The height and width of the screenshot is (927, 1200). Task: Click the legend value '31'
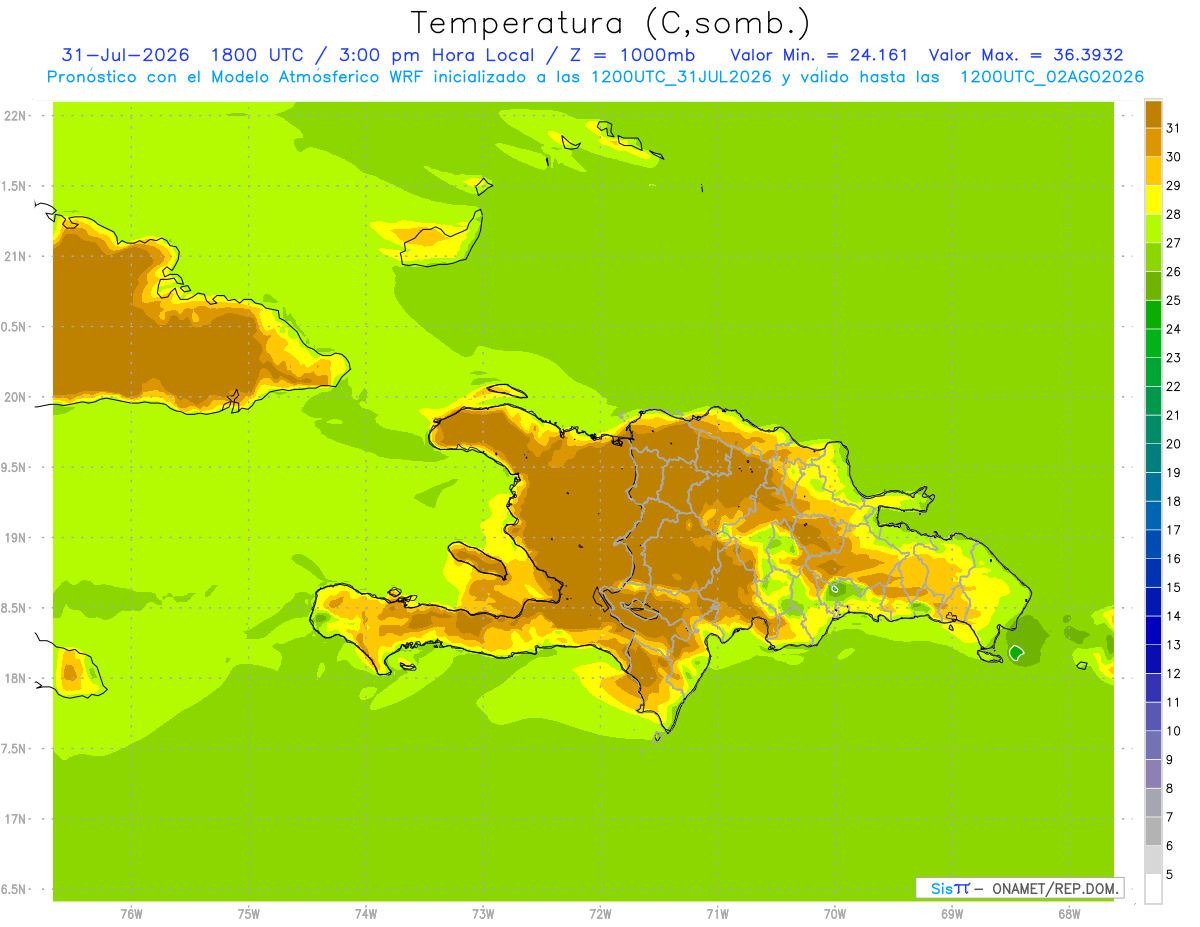coord(1173,127)
